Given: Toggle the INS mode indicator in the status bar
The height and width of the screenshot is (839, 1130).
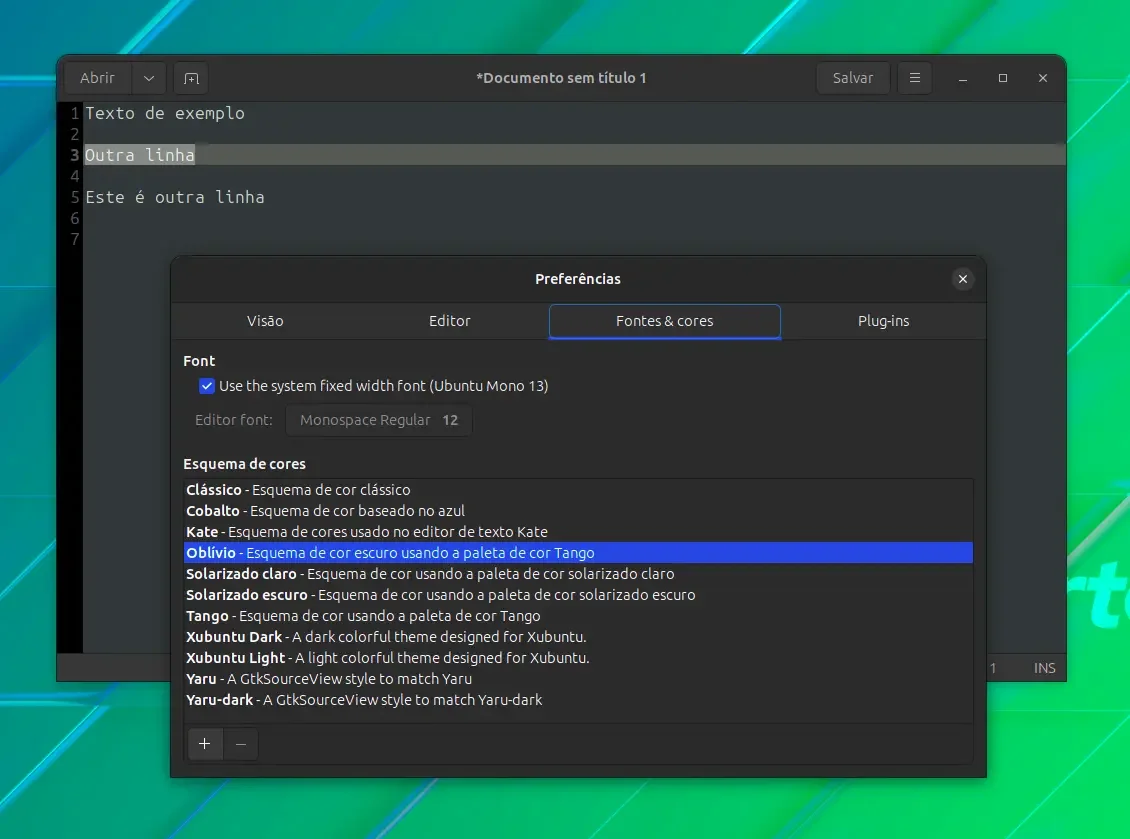Looking at the screenshot, I should tap(1044, 668).
